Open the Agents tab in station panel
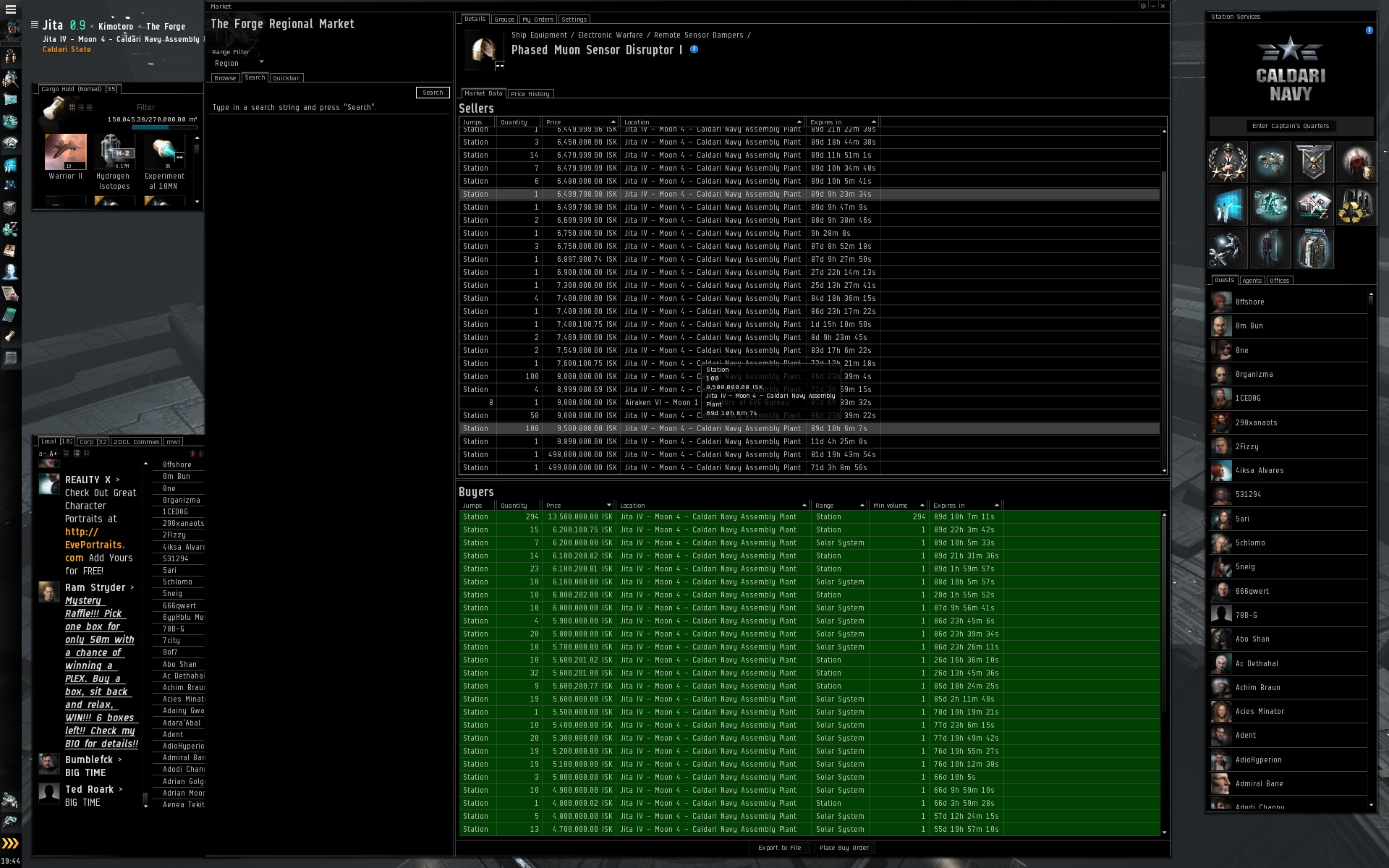Image resolution: width=1389 pixels, height=868 pixels. pos(1252,281)
